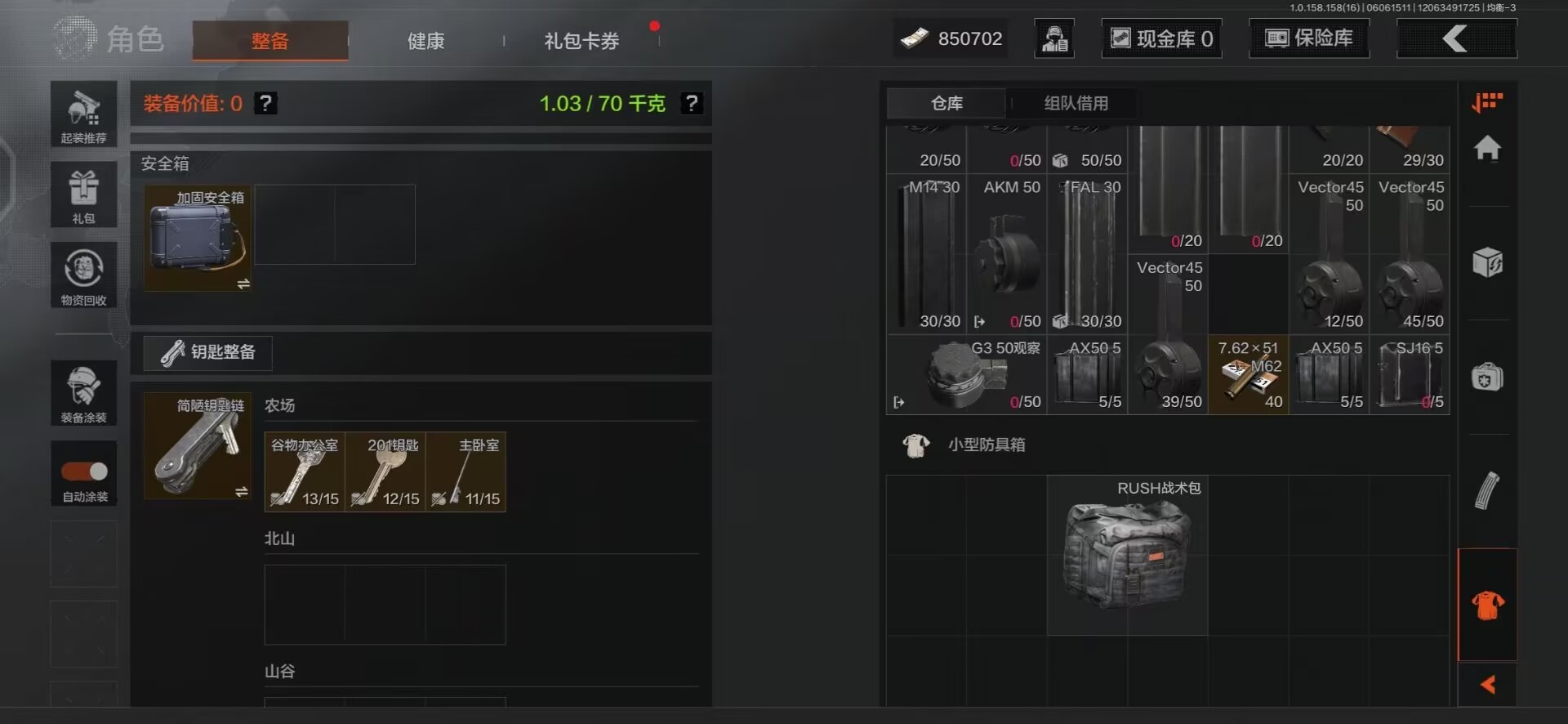
Task: Open the 保险库 vault button
Action: [x=1309, y=38]
